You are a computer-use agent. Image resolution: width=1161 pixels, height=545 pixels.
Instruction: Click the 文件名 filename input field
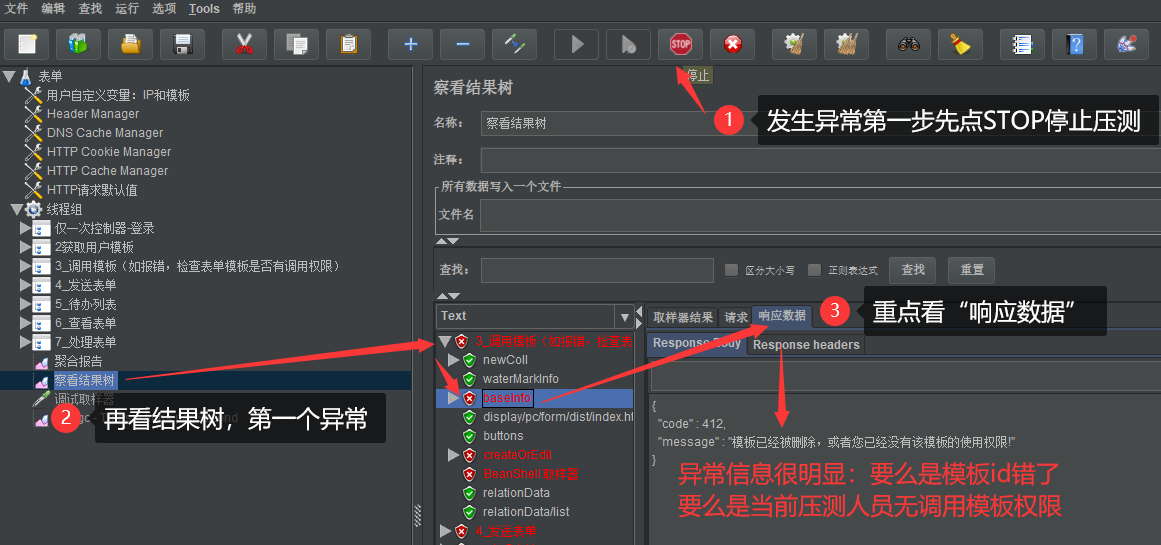[x=820, y=215]
